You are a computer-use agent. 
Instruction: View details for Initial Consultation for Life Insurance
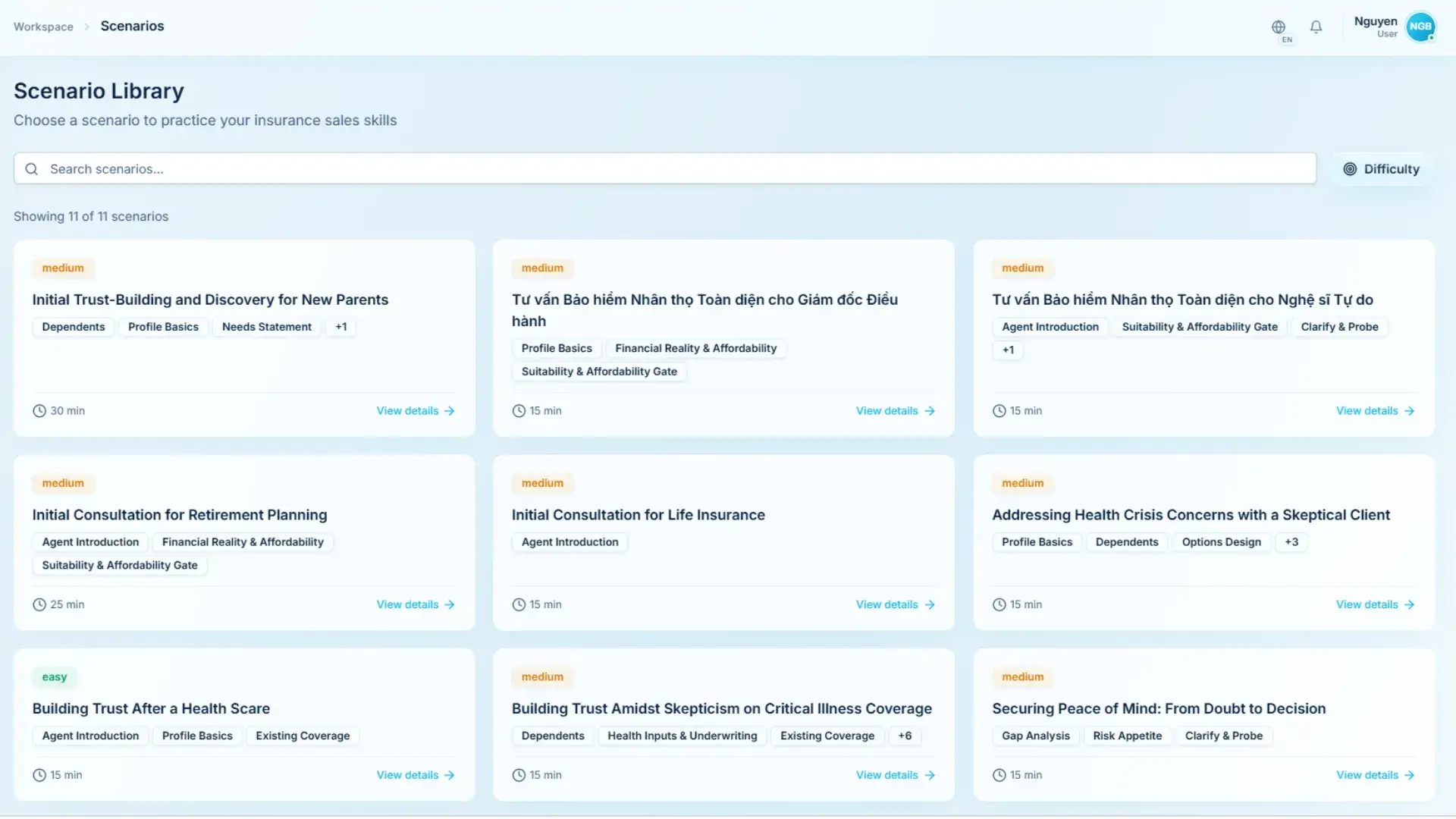896,605
